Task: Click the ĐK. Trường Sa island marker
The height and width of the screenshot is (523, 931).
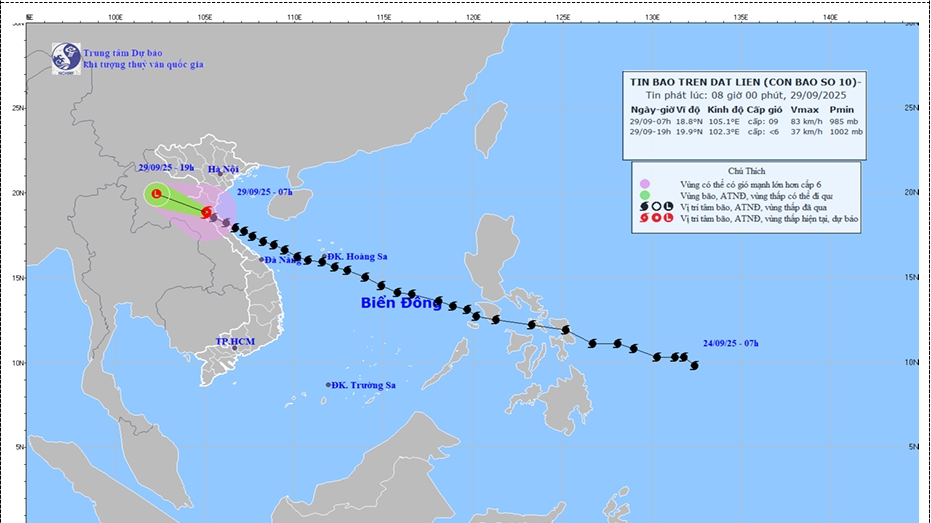Action: pos(328,385)
